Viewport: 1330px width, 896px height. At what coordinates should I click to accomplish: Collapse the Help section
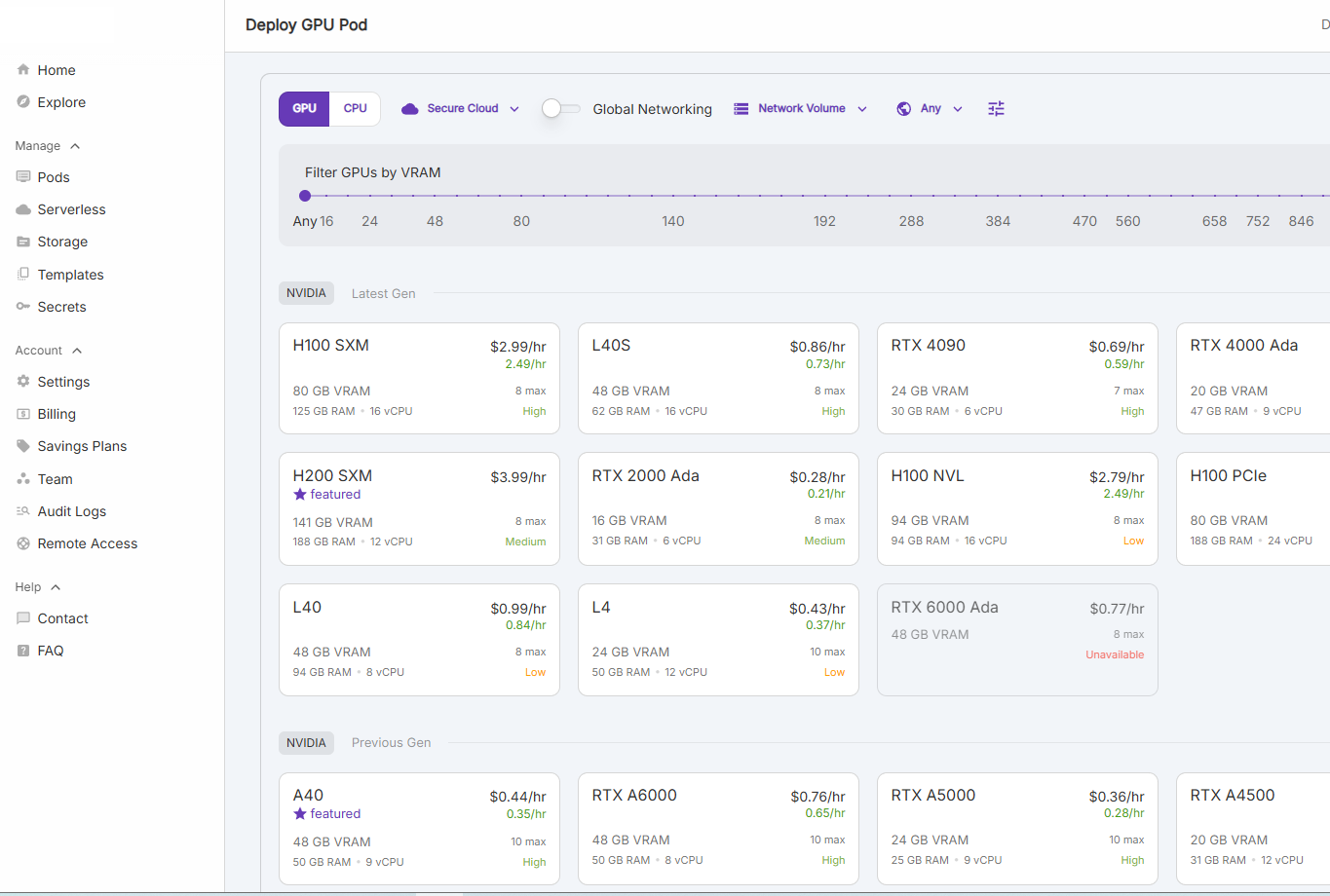(38, 587)
